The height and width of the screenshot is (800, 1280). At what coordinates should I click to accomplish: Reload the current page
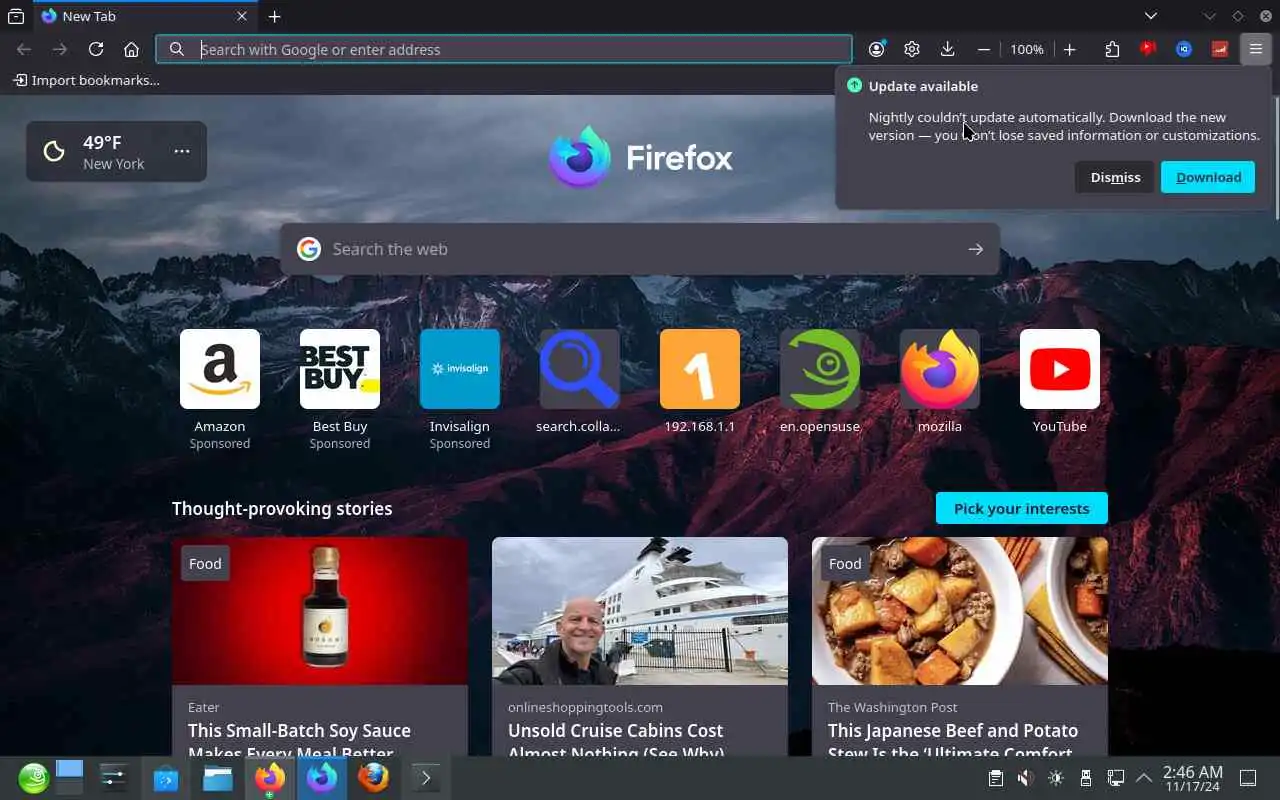pos(96,49)
